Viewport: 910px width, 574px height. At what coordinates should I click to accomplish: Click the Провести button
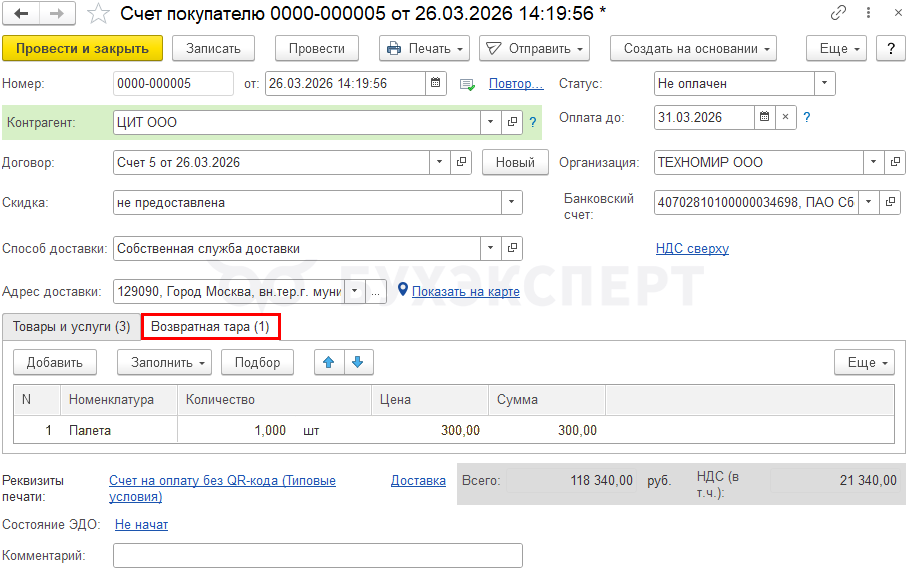pyautogui.click(x=317, y=49)
